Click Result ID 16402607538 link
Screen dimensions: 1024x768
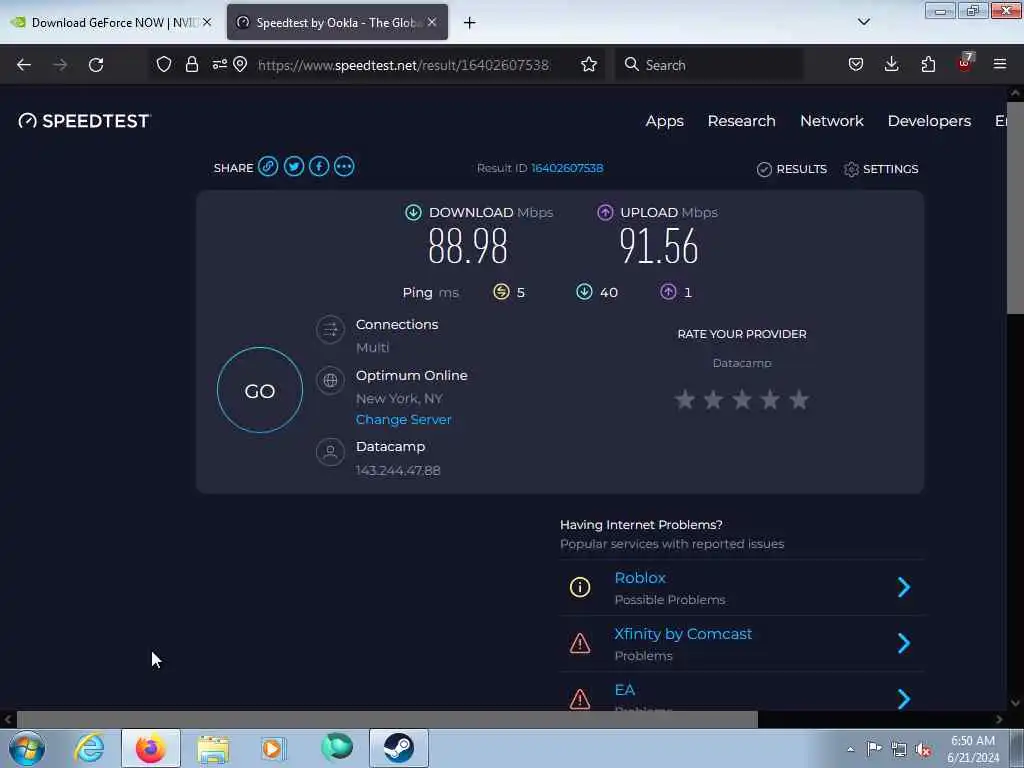(x=567, y=168)
